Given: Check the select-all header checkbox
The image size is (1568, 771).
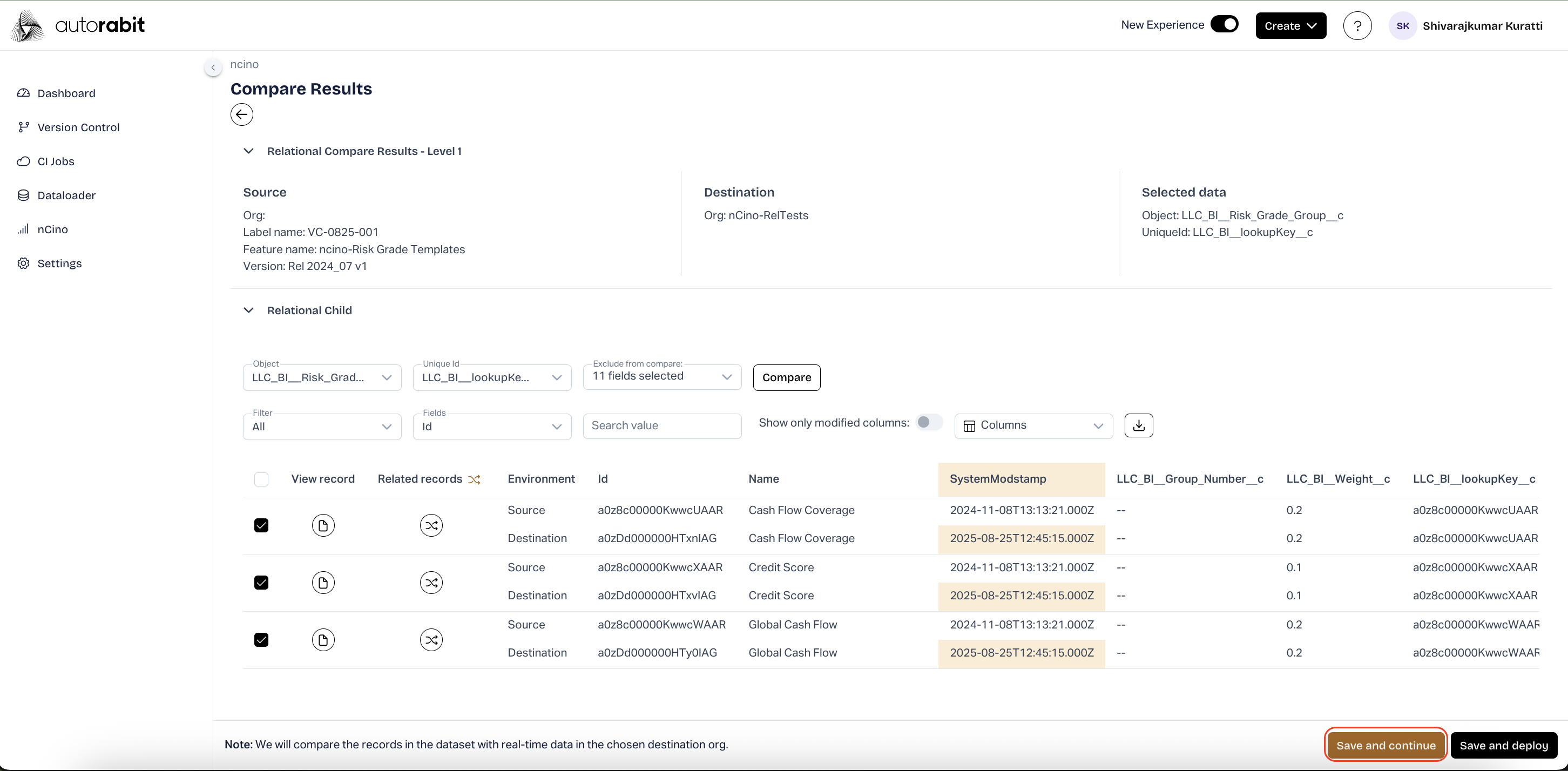Looking at the screenshot, I should (x=261, y=479).
